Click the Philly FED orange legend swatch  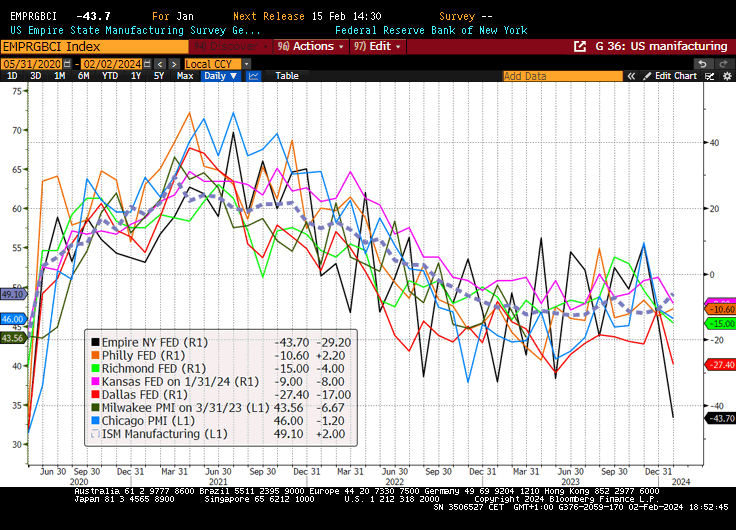pos(95,355)
